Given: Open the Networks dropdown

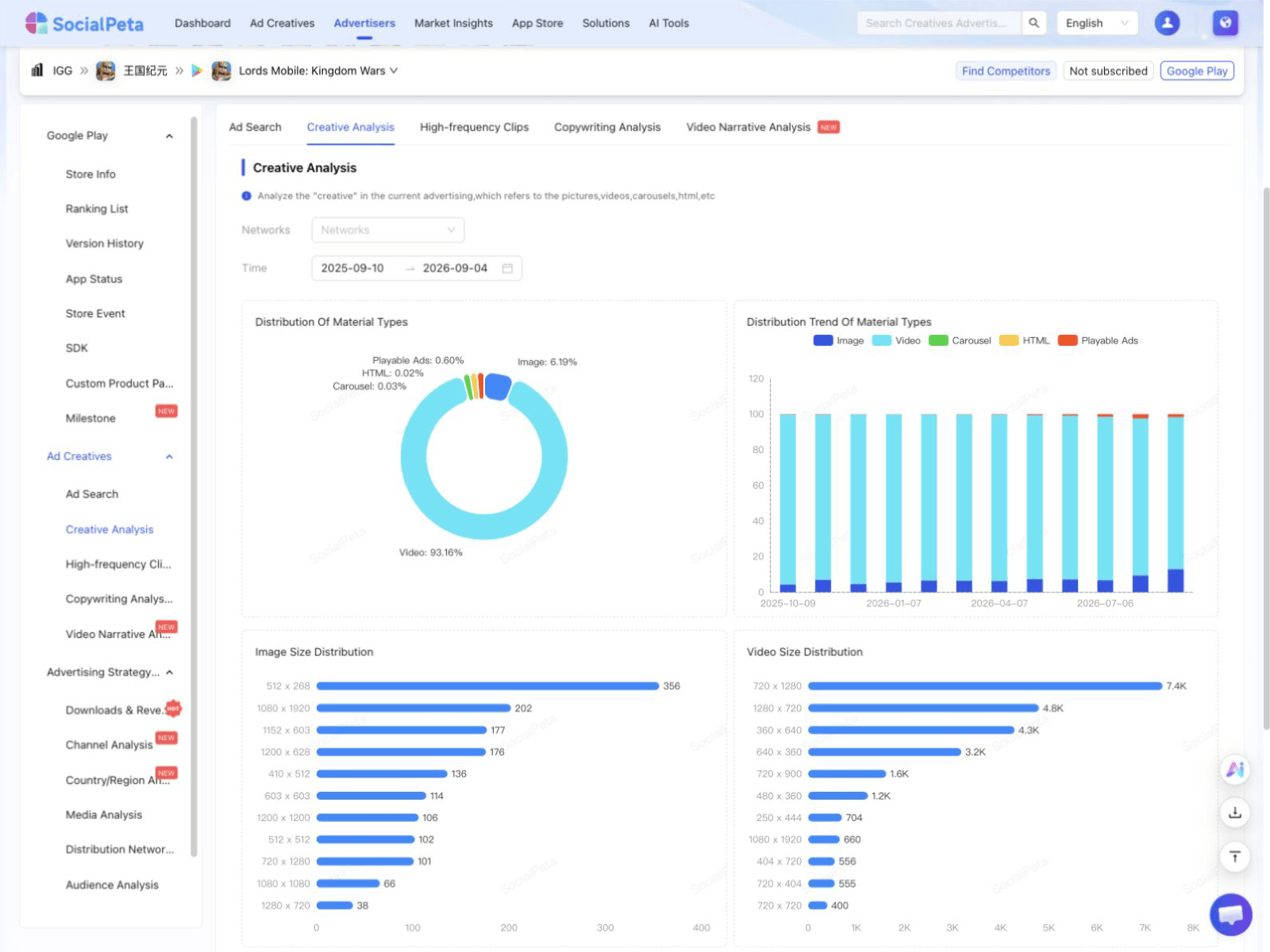Looking at the screenshot, I should [387, 230].
